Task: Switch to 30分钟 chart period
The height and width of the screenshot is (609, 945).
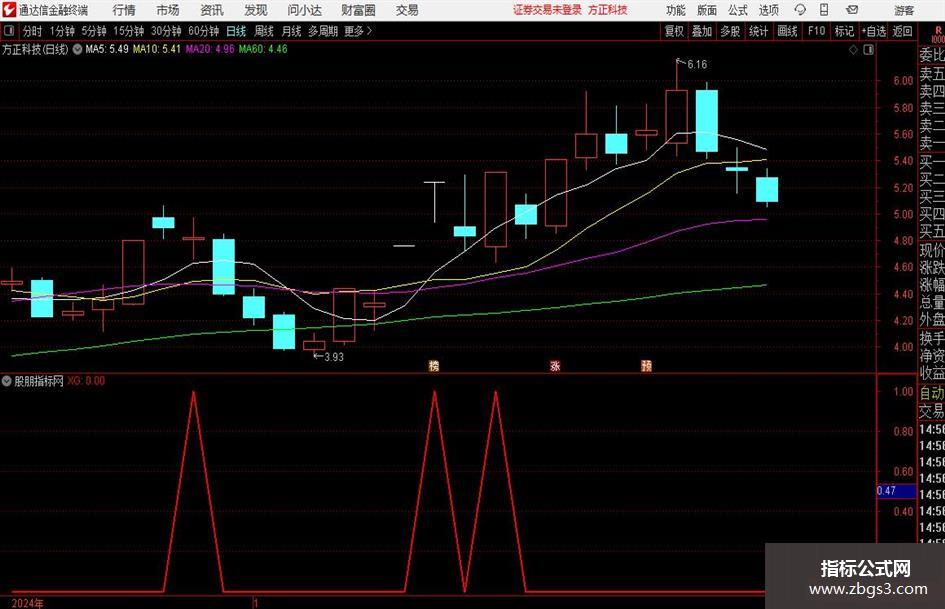Action: (x=166, y=31)
